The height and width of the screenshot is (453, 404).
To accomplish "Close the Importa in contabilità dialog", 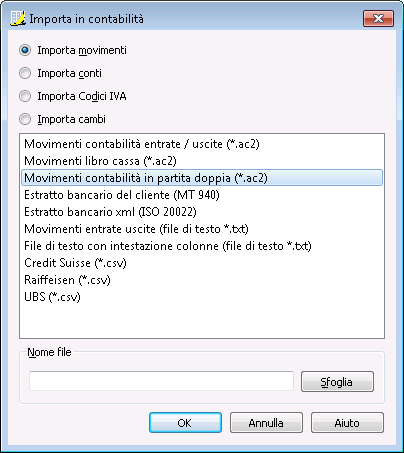I will 378,18.
